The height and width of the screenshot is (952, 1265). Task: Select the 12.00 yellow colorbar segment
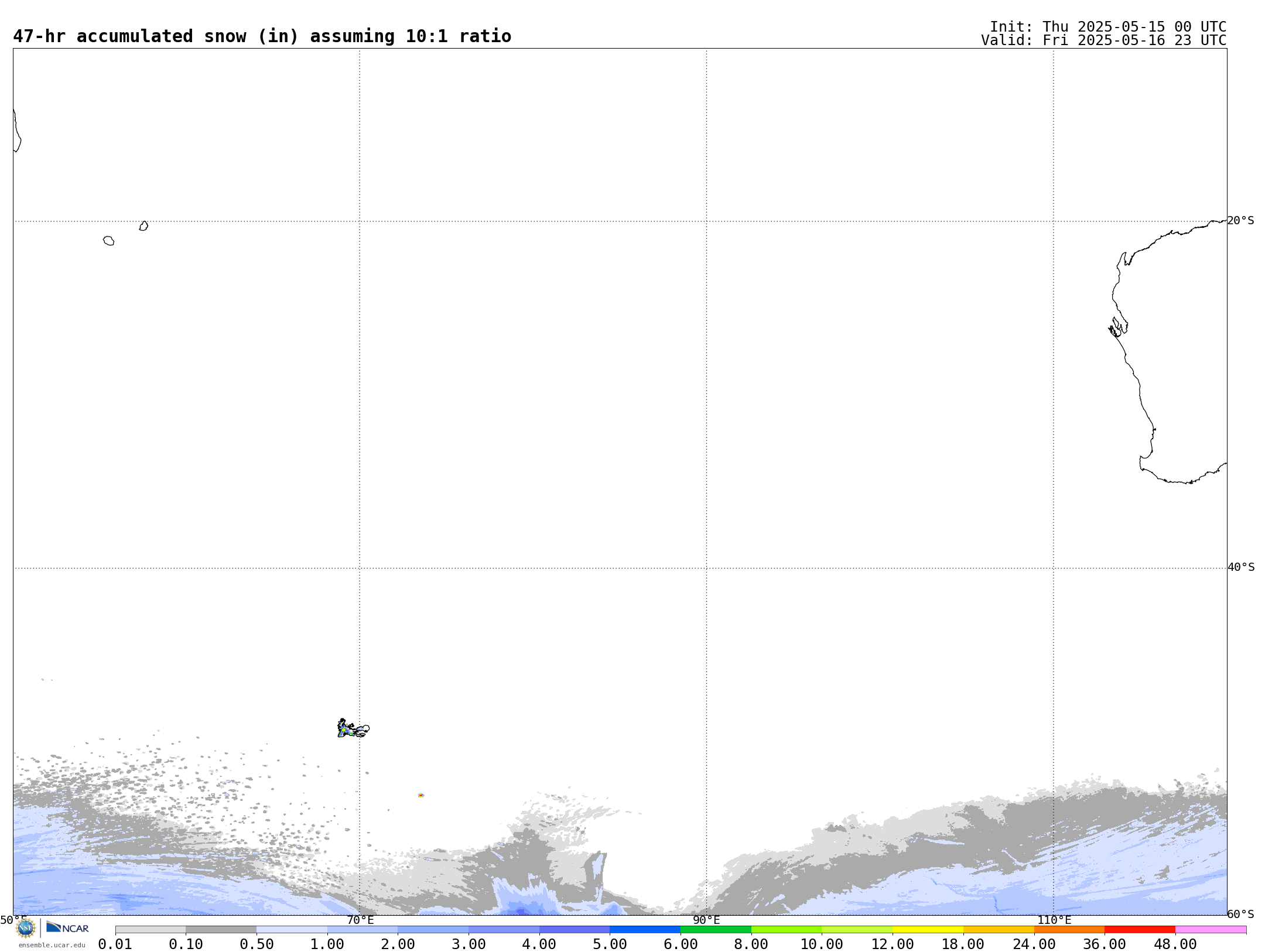[928, 930]
